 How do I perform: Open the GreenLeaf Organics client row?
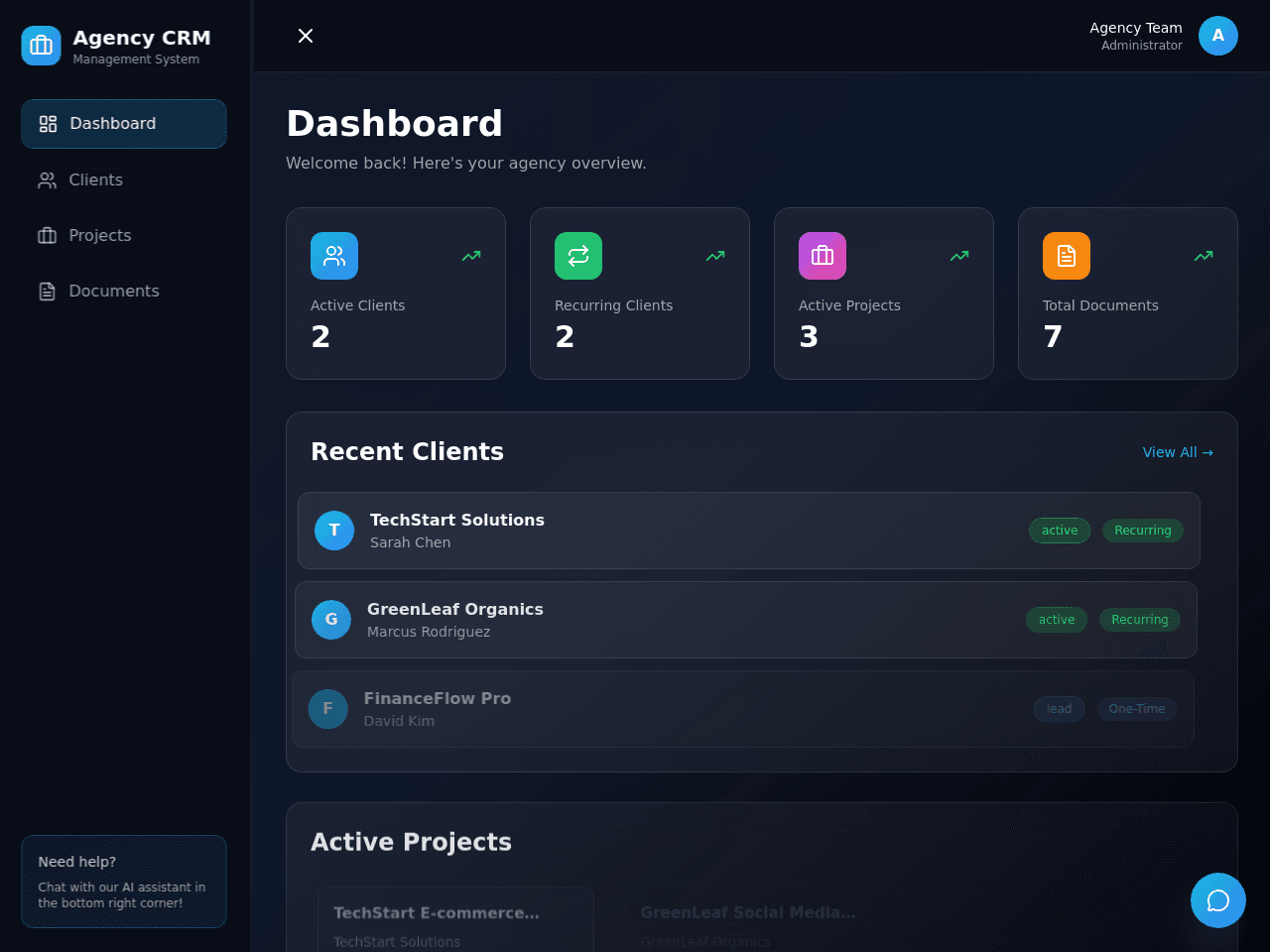[x=746, y=620]
